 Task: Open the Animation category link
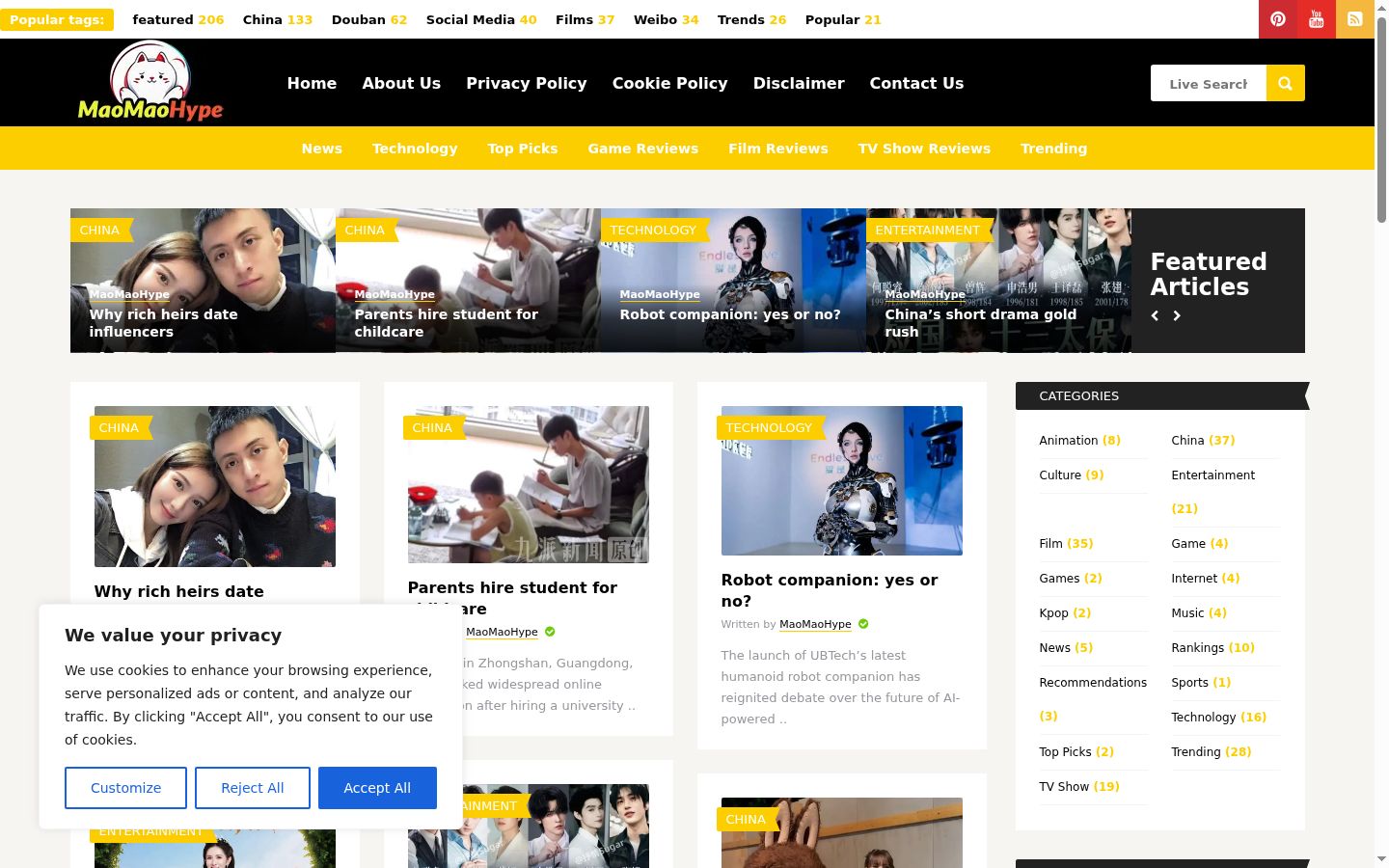[1069, 441]
